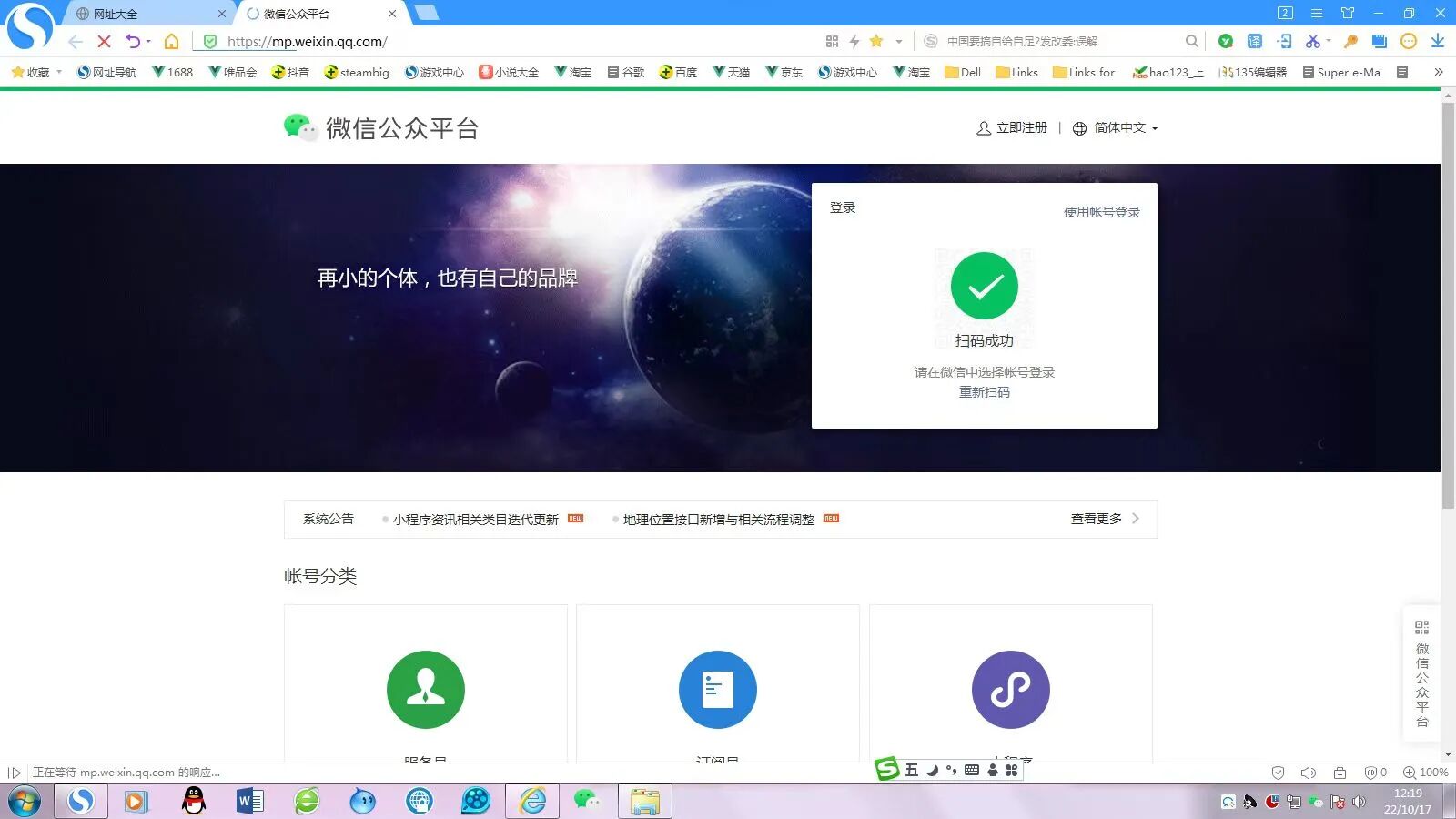Open the key password manager icon

[1351, 41]
